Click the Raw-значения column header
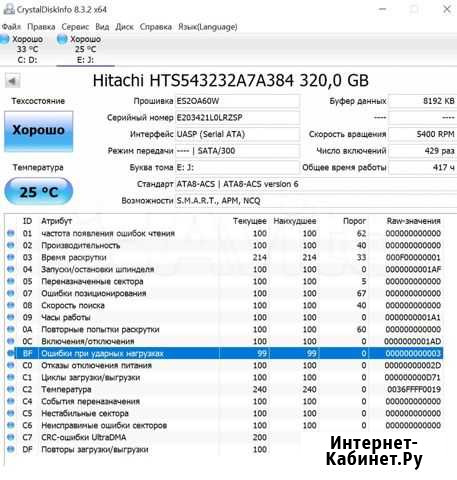Viewport: 457px width, 480px height. coord(413,221)
